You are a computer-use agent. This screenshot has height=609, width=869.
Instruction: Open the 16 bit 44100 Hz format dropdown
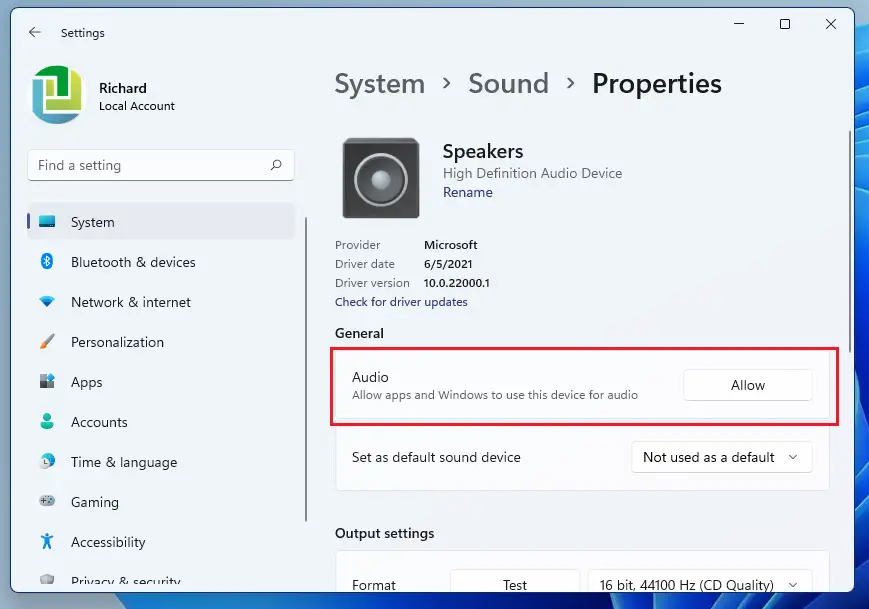point(700,582)
